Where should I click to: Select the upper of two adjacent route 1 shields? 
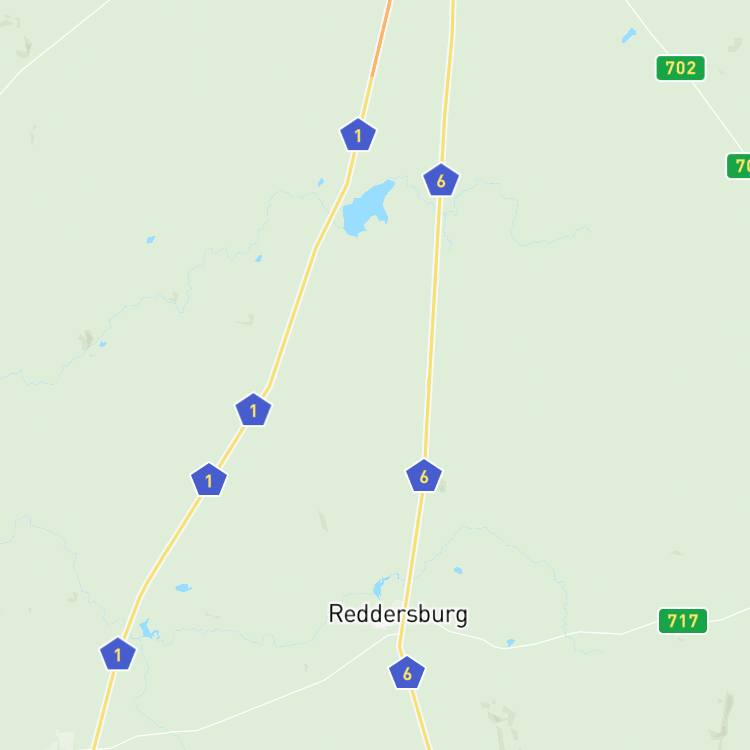pyautogui.click(x=253, y=410)
